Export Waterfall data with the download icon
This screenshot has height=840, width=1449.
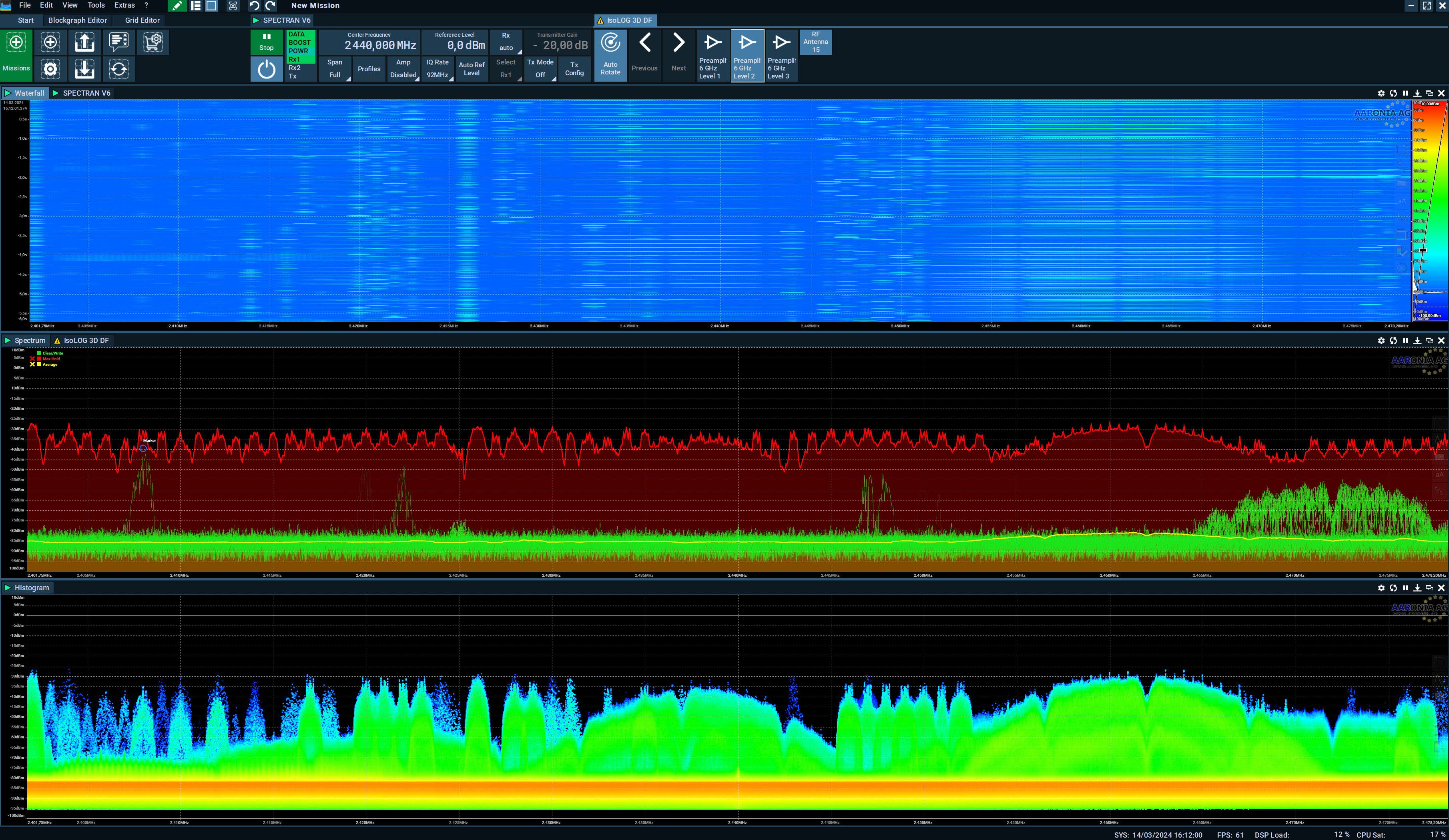click(x=1417, y=93)
